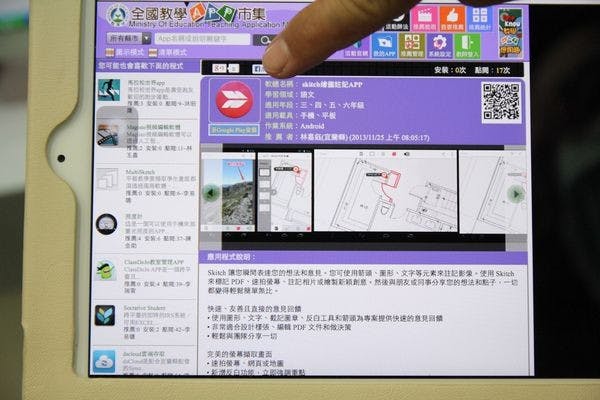Open the MultiSketch app in sidebar

tap(108, 179)
